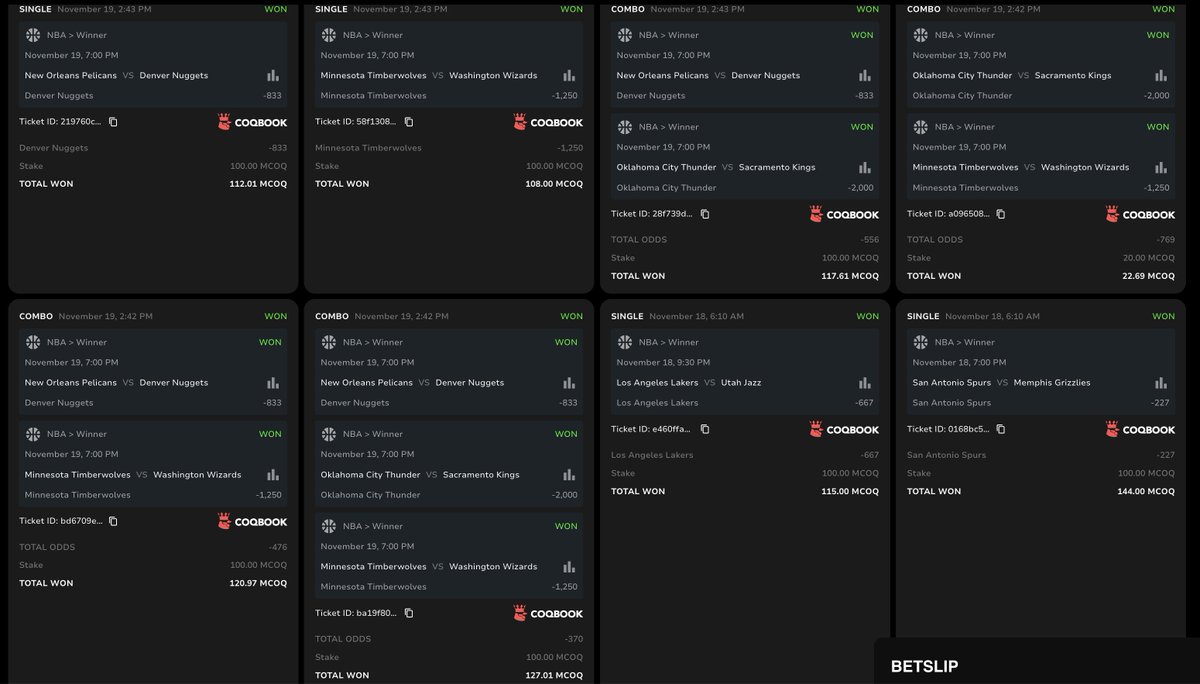Copy ticket ID bd6709e
1200x684 pixels.
tap(113, 521)
